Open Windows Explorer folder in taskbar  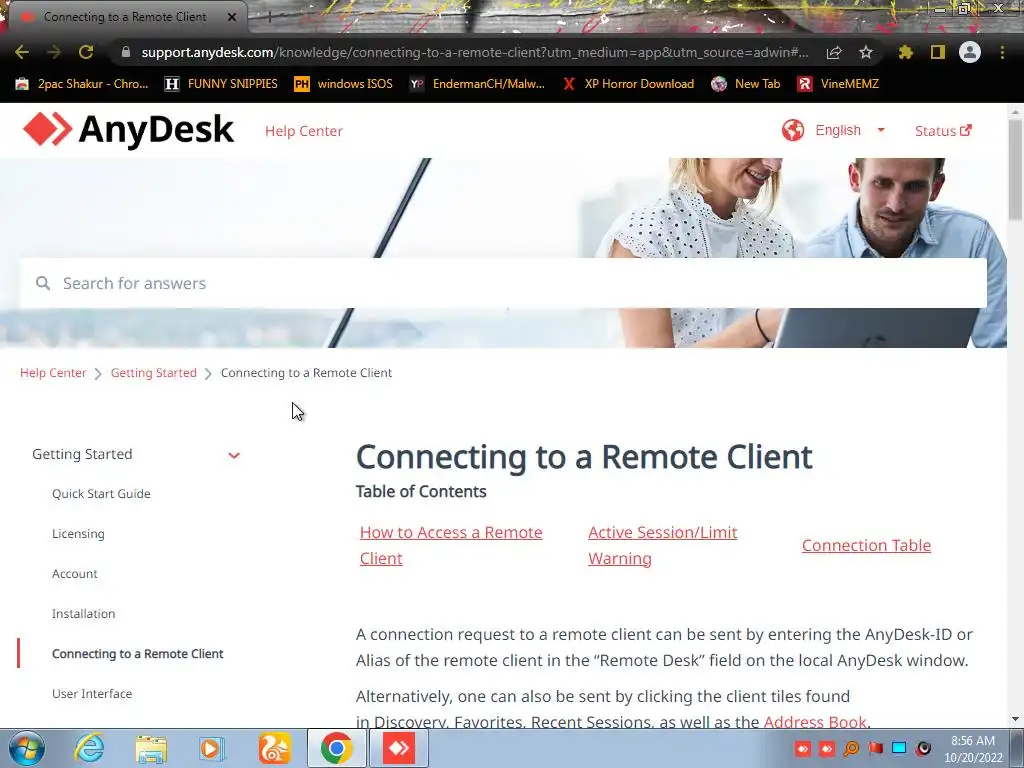tap(151, 748)
